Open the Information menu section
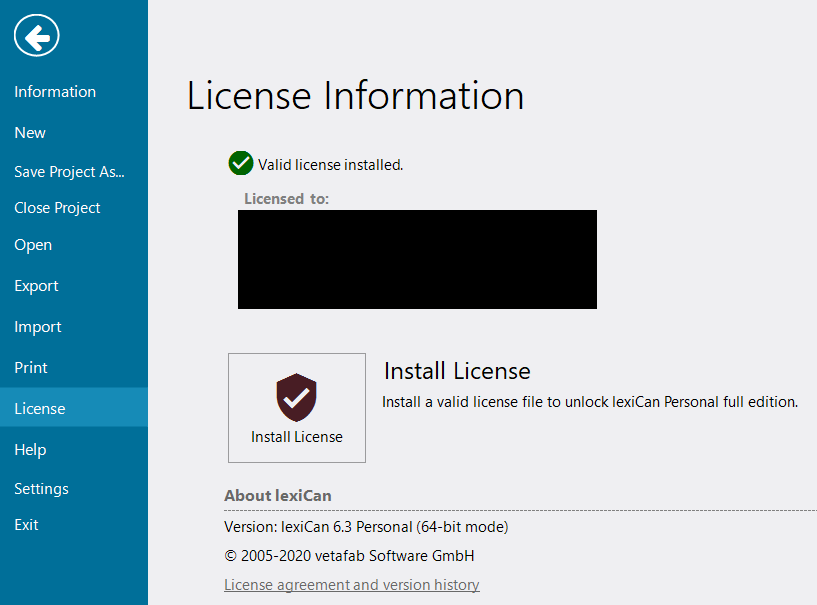The image size is (817, 605). coord(55,92)
